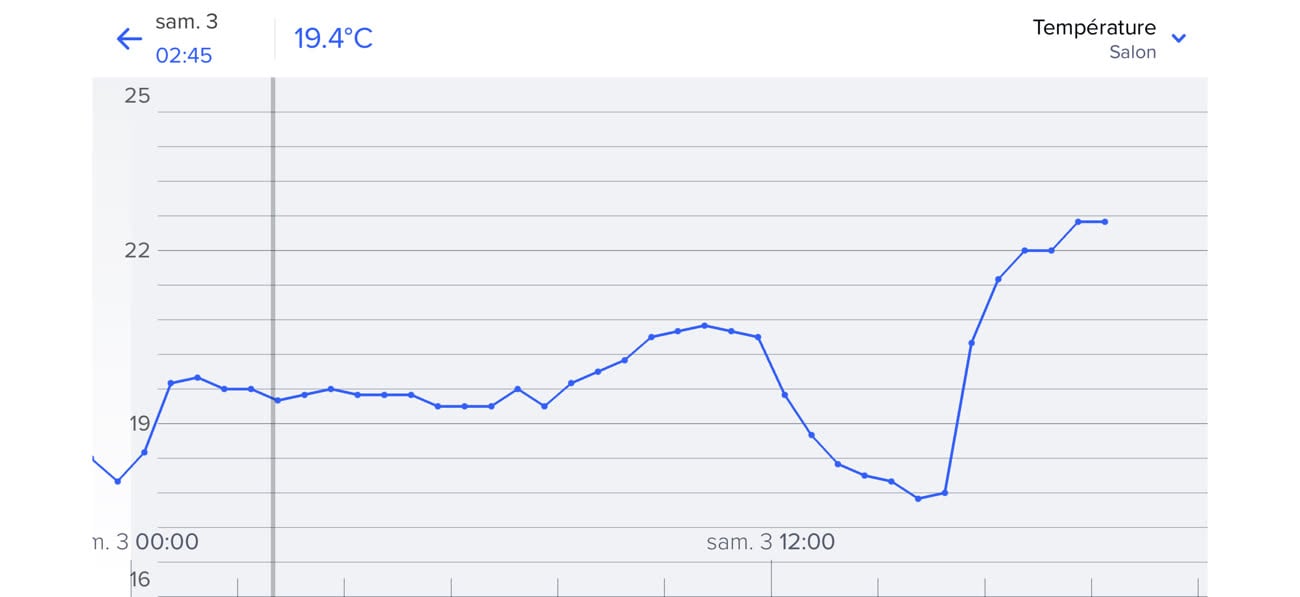Select the lowest point of the afternoon dip
The height and width of the screenshot is (597, 1300).
(918, 498)
